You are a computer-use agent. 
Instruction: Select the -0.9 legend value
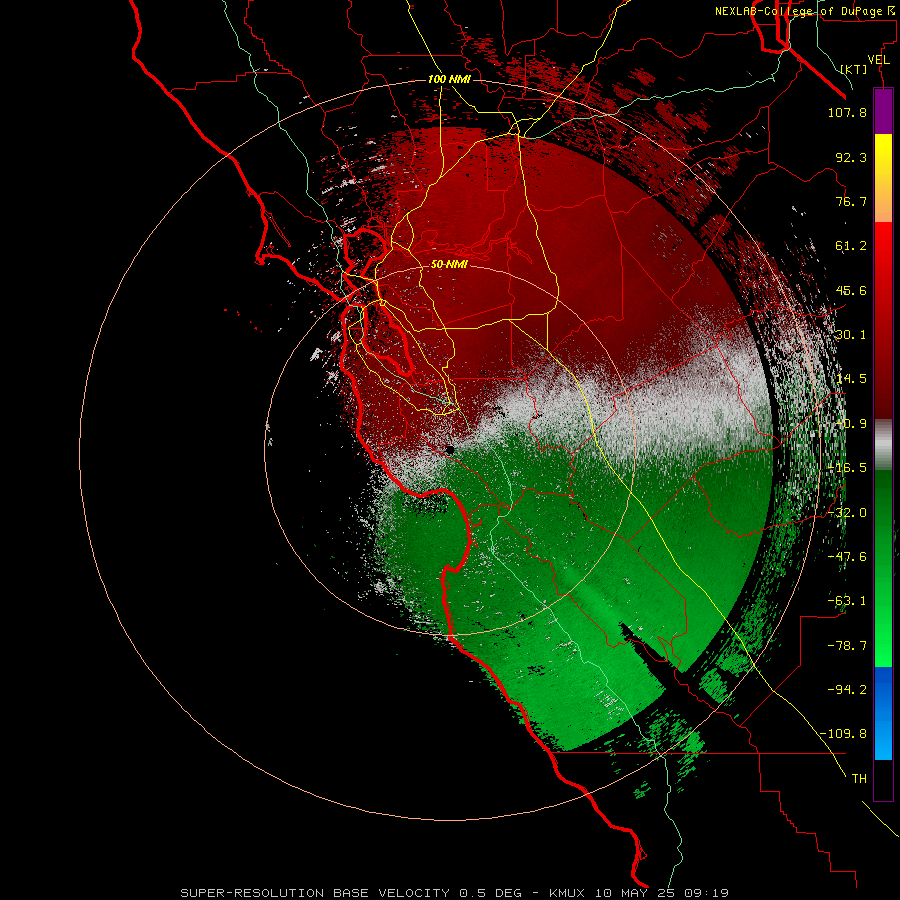pyautogui.click(x=851, y=424)
